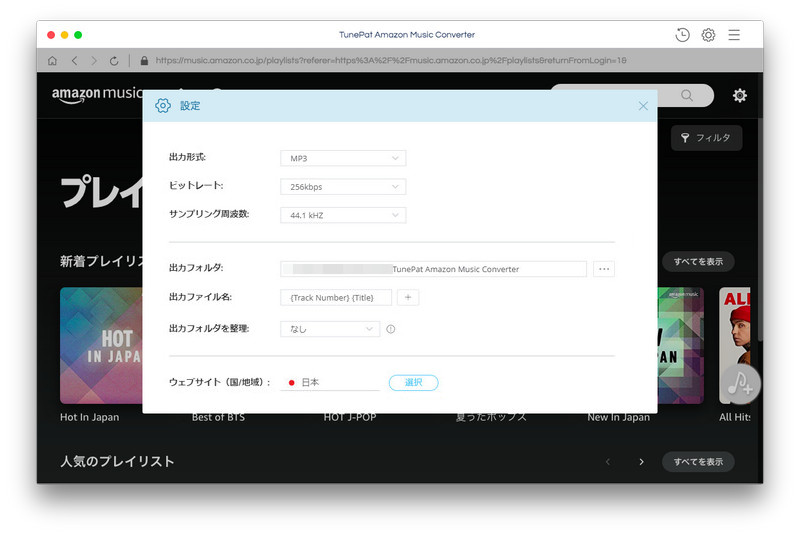This screenshot has width=800, height=536.
Task: Open 出力フォルダを整理 なし dropdown
Action: 330,329
